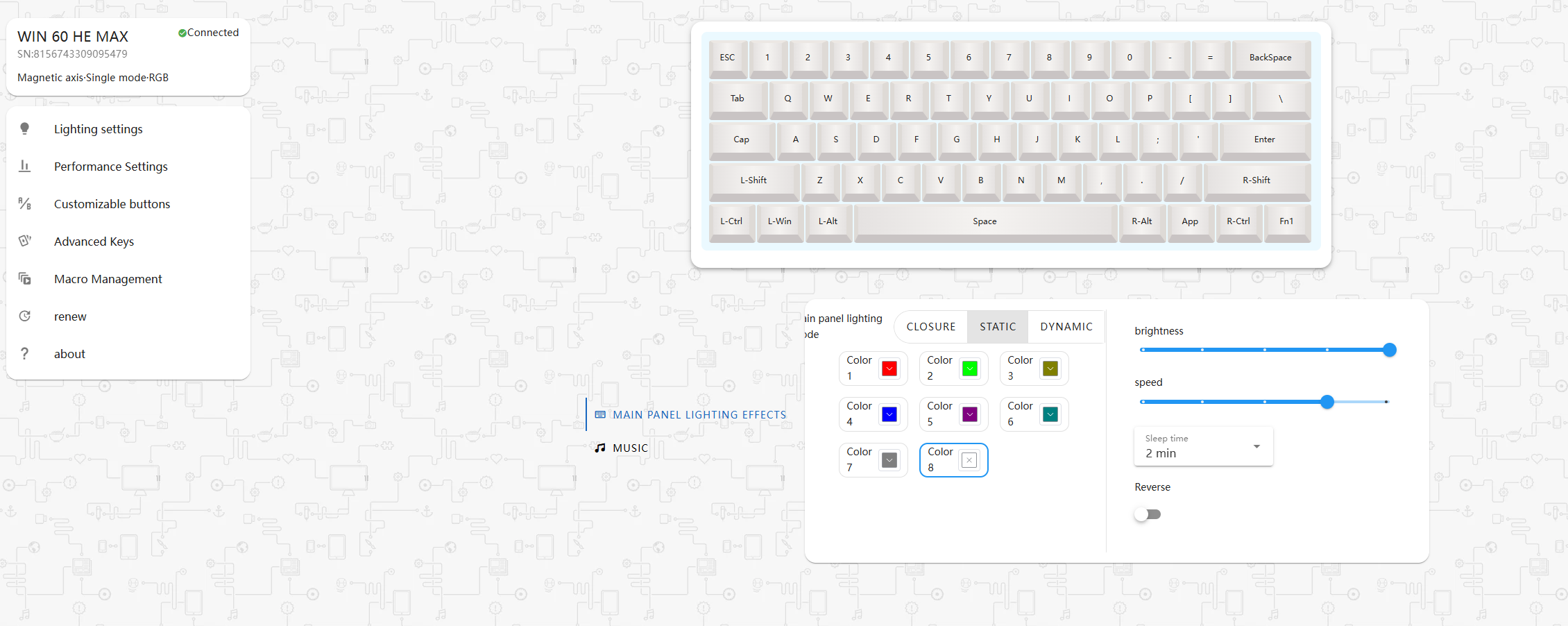Select the Color 2 green swatch
The image size is (1568, 626).
pos(969,369)
